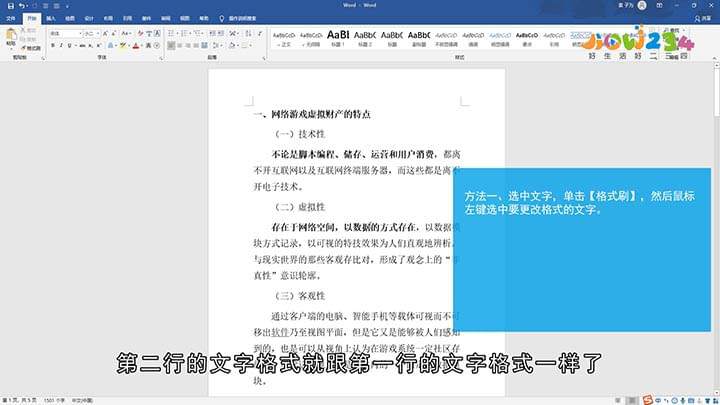Image resolution: width=720 pixels, height=405 pixels.
Task: Apply Title (标题) style
Action: (x=392, y=39)
